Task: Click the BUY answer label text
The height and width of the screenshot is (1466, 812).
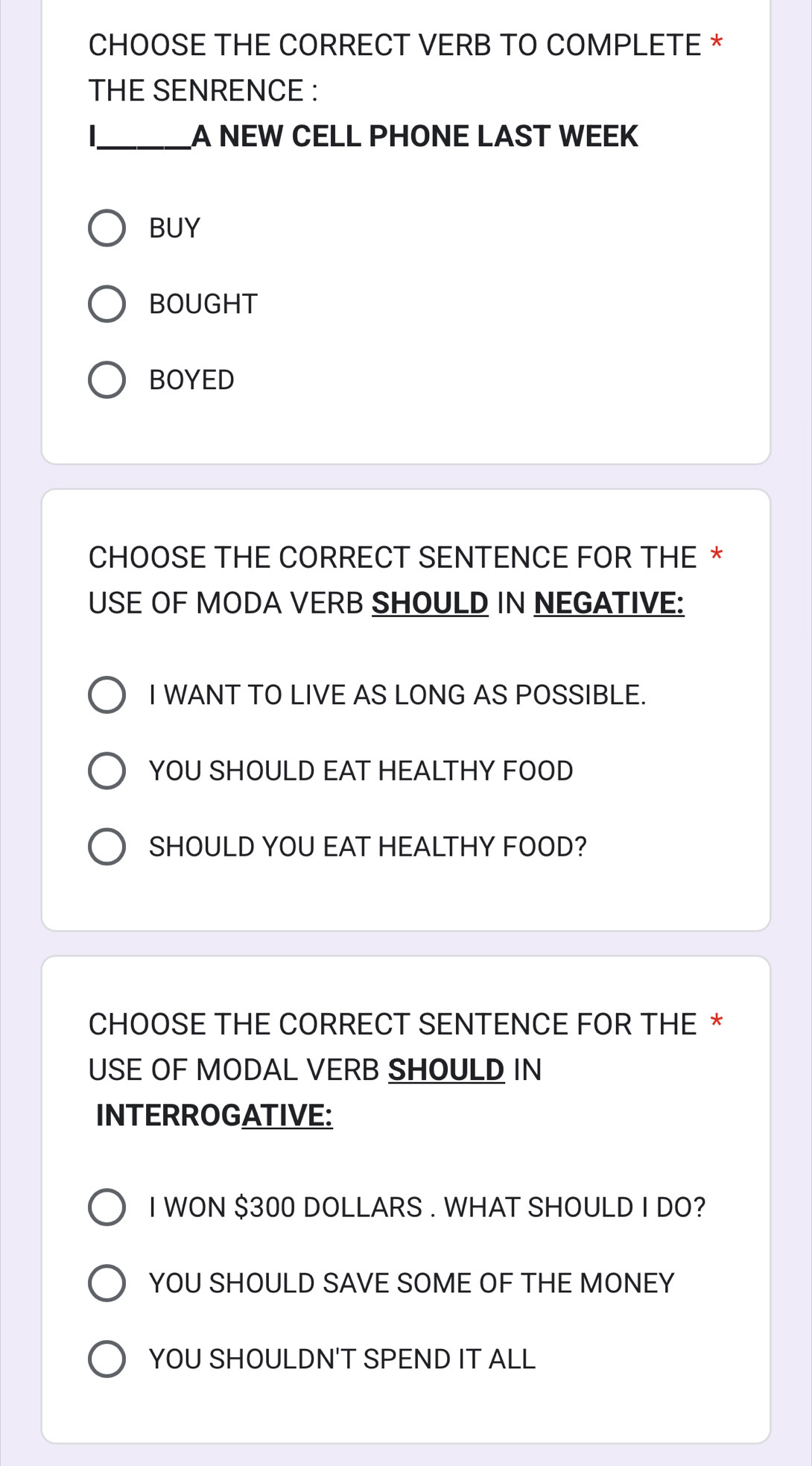Action: (x=174, y=228)
